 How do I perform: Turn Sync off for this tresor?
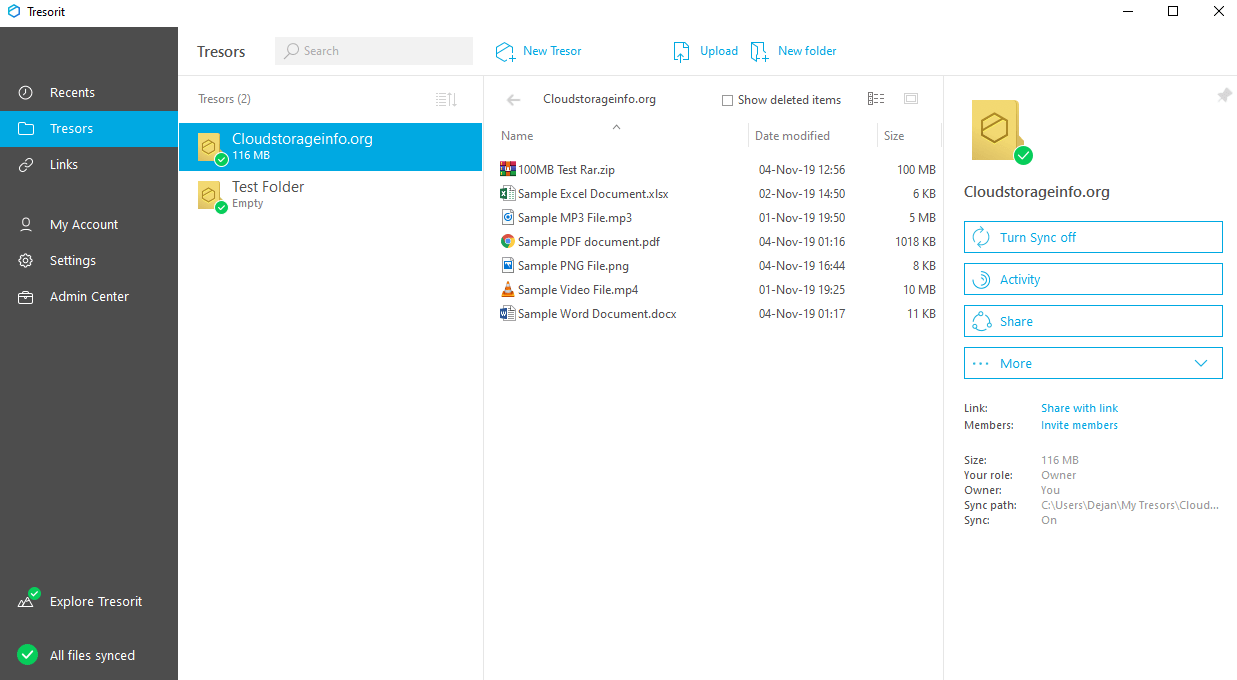pyautogui.click(x=1092, y=237)
